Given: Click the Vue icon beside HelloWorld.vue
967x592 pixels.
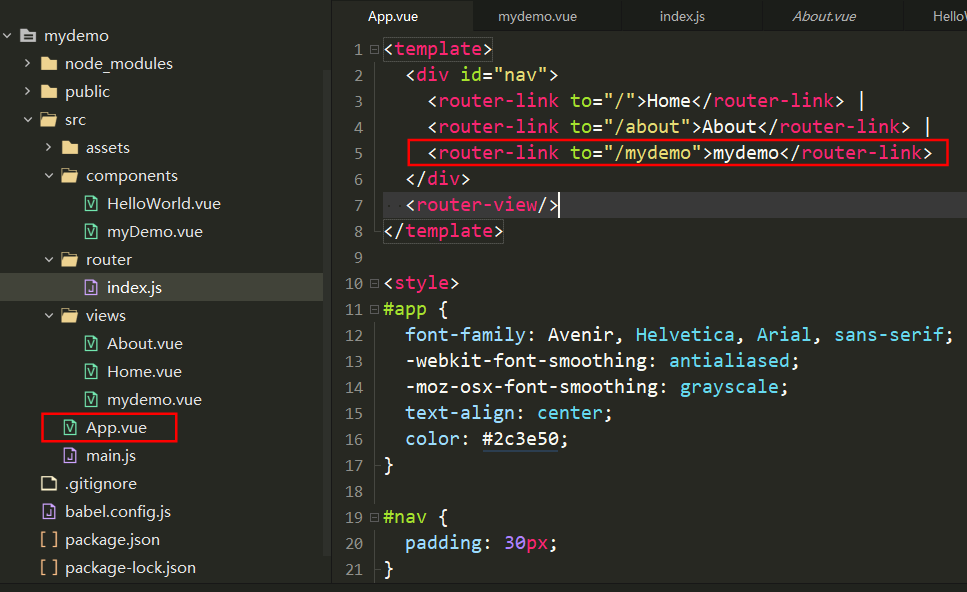Looking at the screenshot, I should 90,204.
